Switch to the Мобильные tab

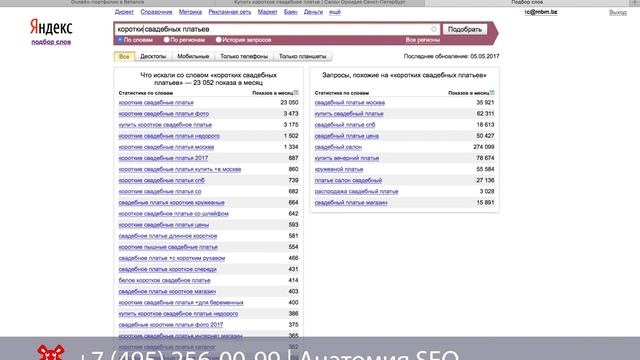pos(193,56)
